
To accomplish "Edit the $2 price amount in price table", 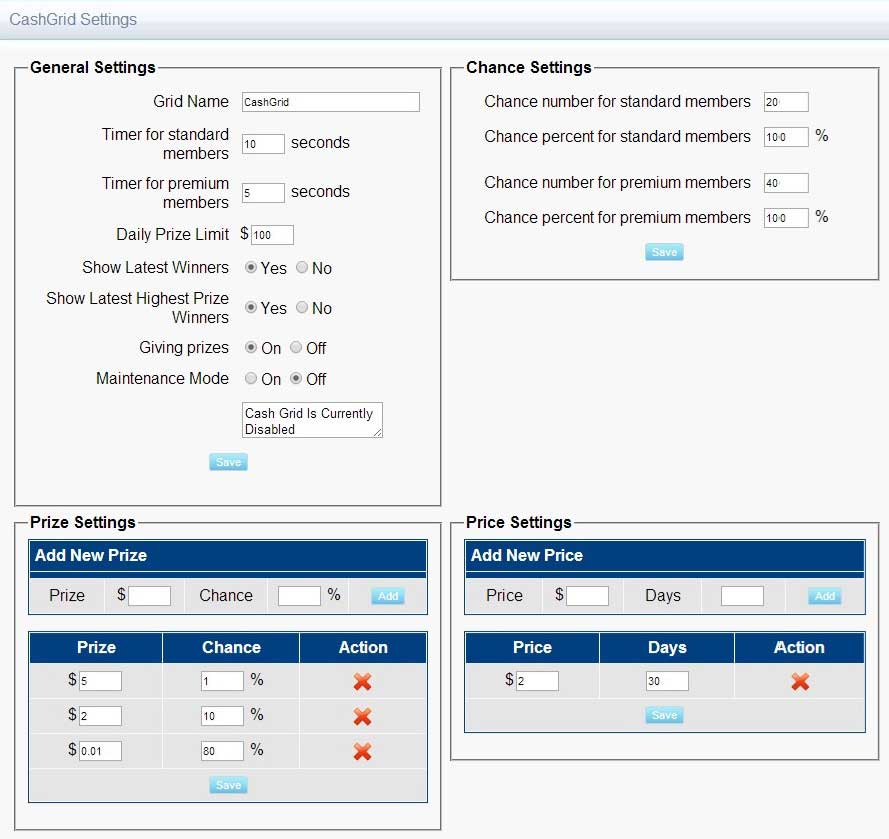I will [x=537, y=681].
